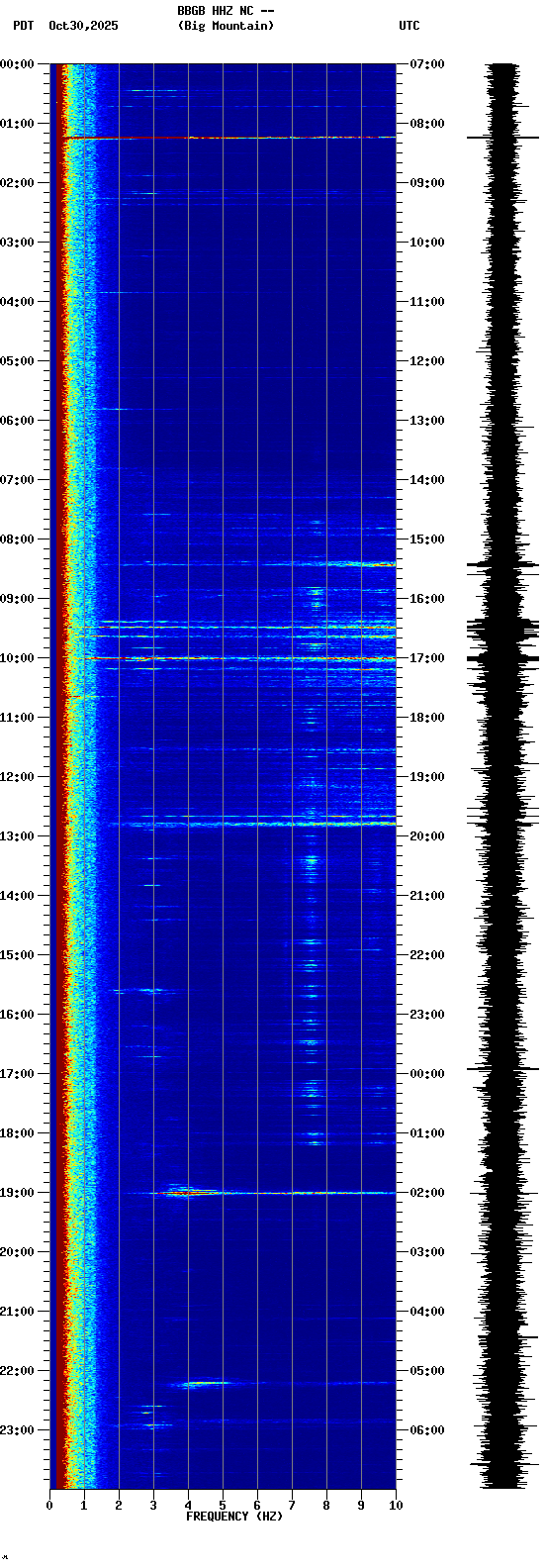Click the horizontal band near 12:45 PDT
This screenshot has width=546, height=1568.
252,824
